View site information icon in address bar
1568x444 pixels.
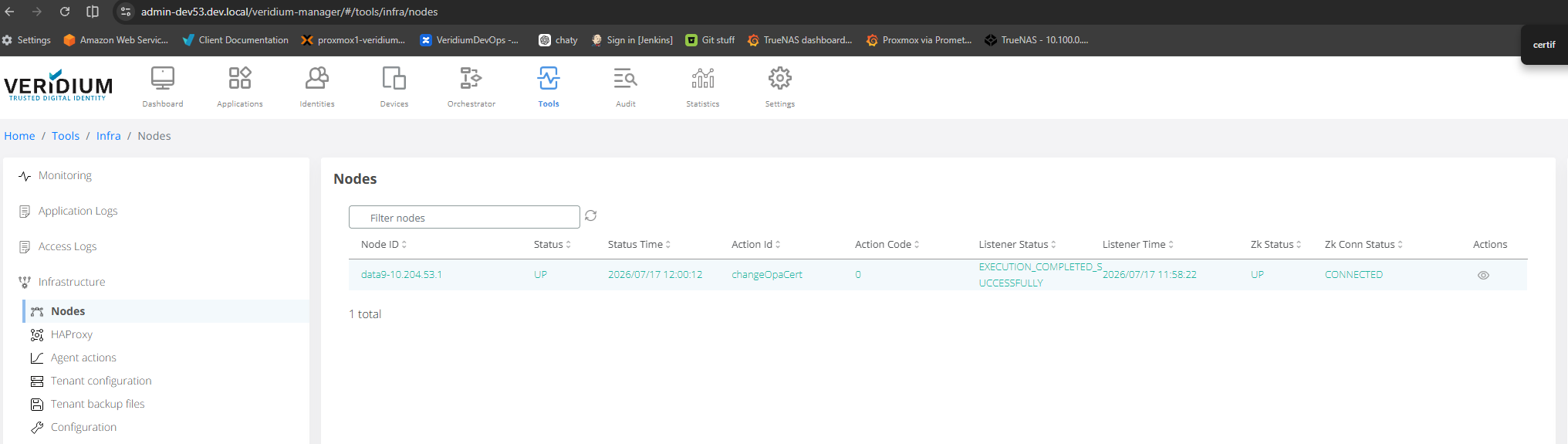click(126, 12)
